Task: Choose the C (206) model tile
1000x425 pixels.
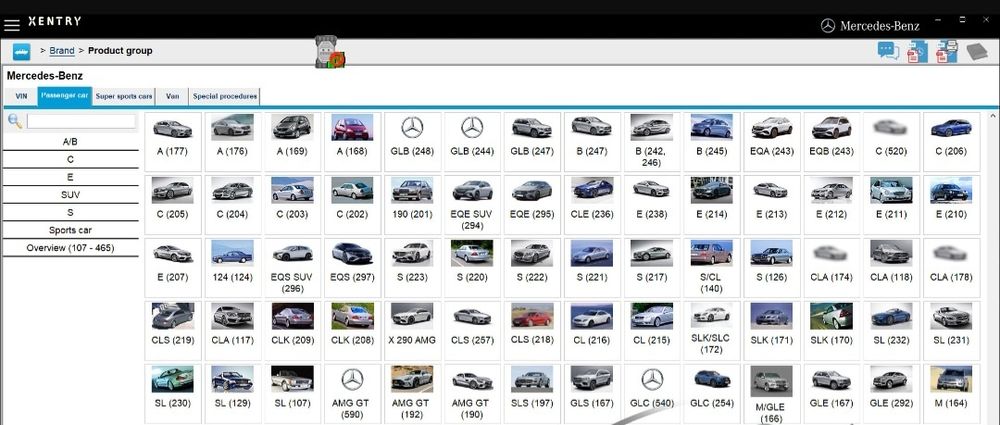Action: coord(952,141)
